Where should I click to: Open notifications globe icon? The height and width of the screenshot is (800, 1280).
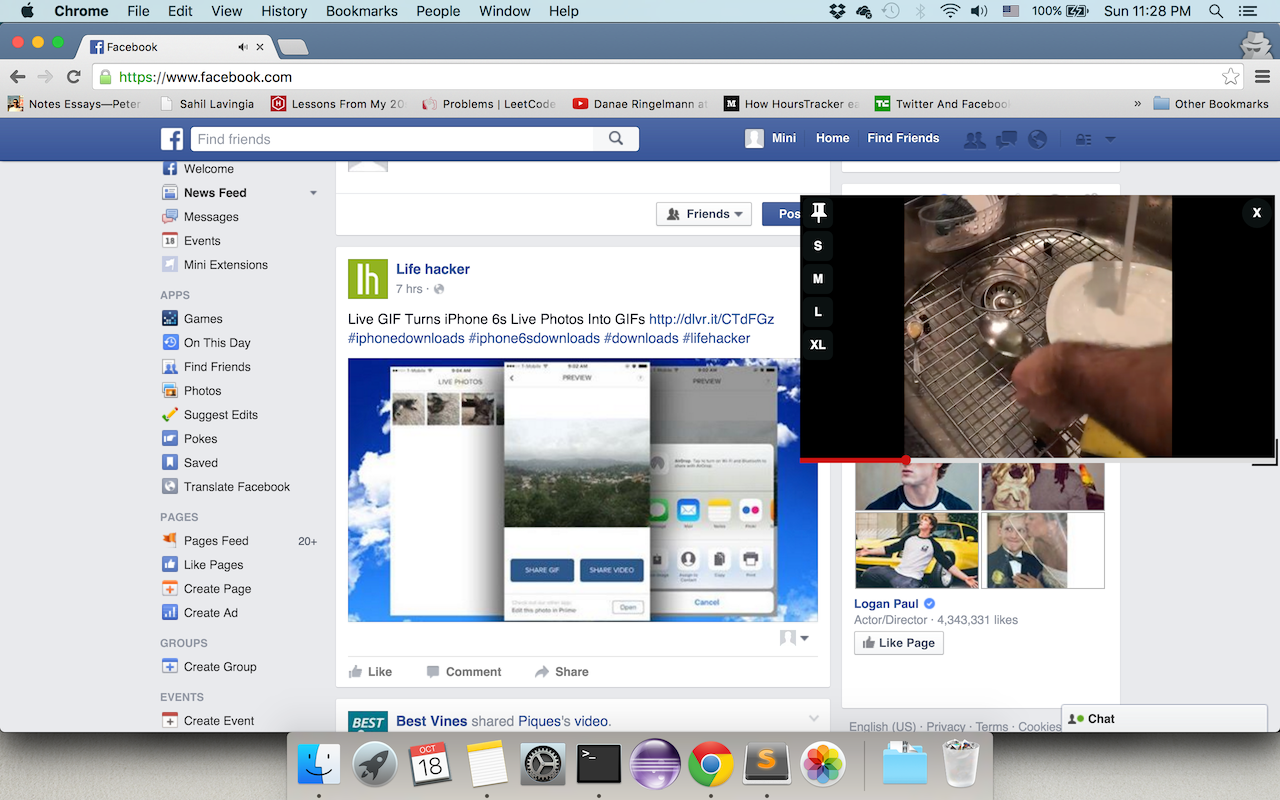coord(1038,139)
